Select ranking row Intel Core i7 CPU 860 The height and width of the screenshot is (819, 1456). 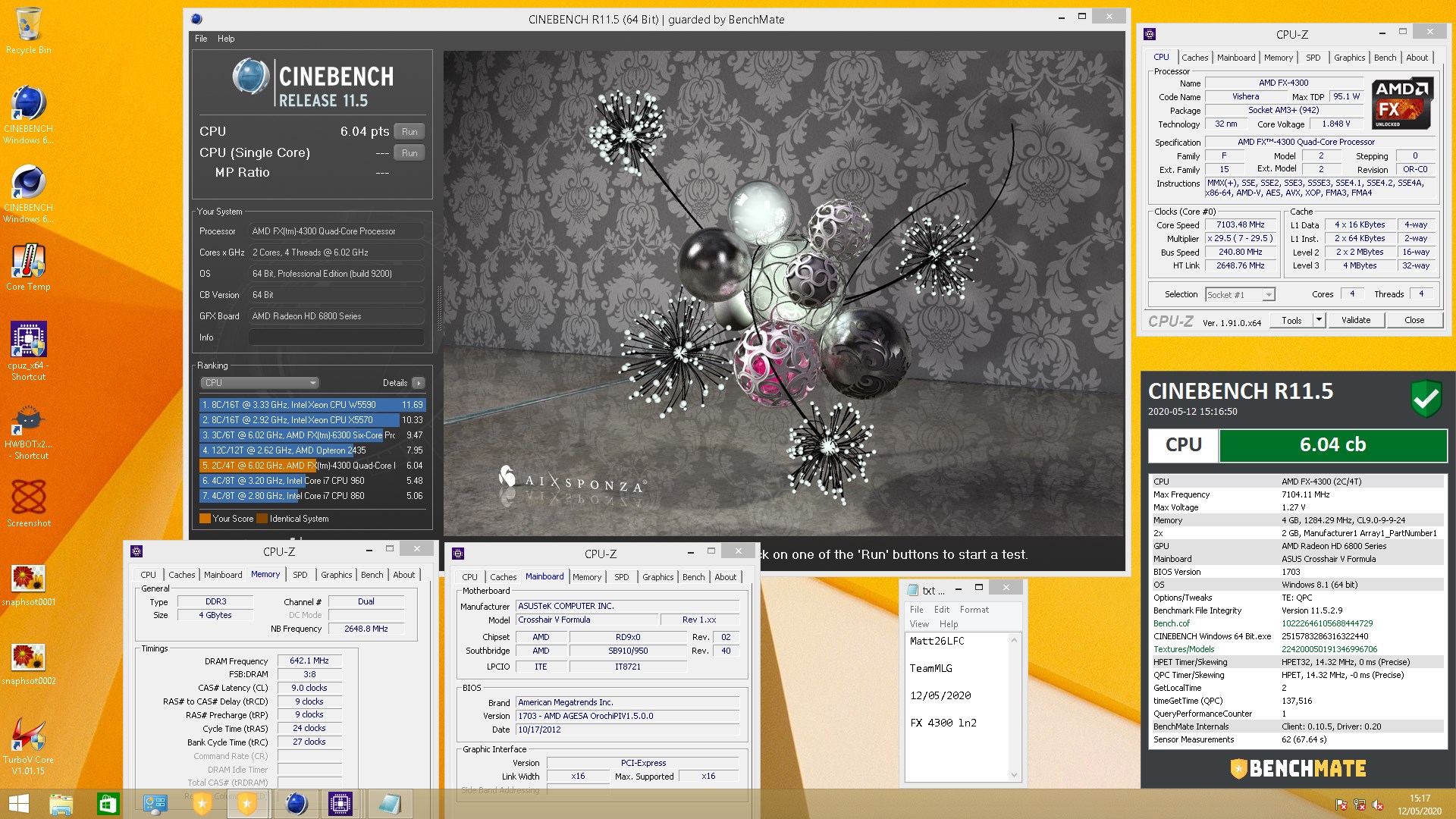(312, 496)
